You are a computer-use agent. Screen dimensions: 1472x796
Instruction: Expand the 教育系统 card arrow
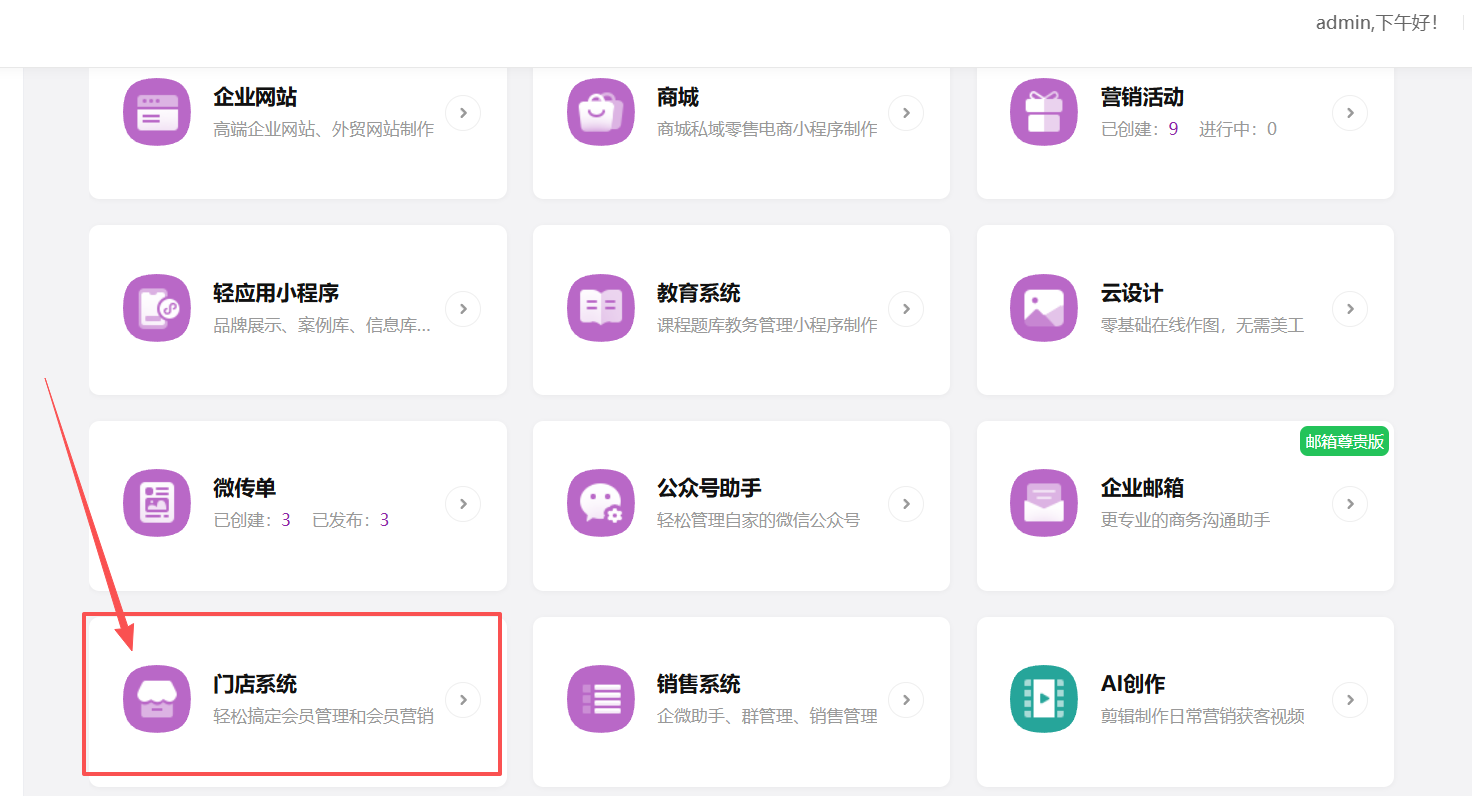906,309
